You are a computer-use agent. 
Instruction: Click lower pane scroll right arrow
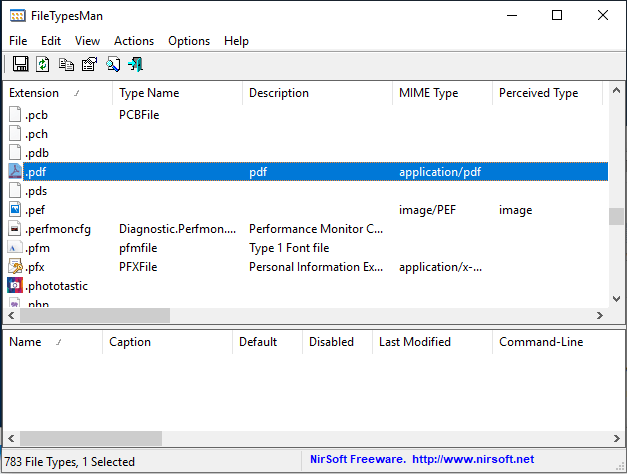pos(616,438)
